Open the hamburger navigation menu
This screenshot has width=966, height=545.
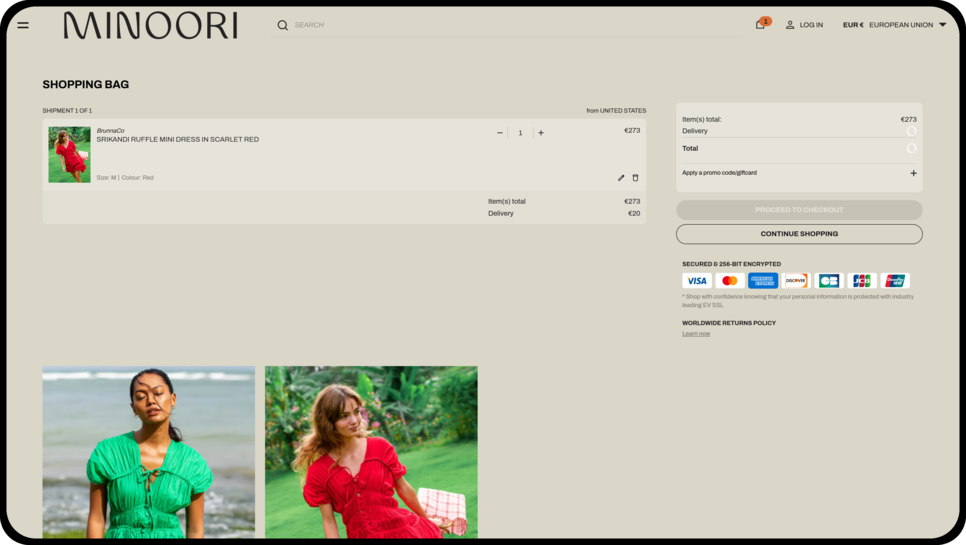click(23, 25)
